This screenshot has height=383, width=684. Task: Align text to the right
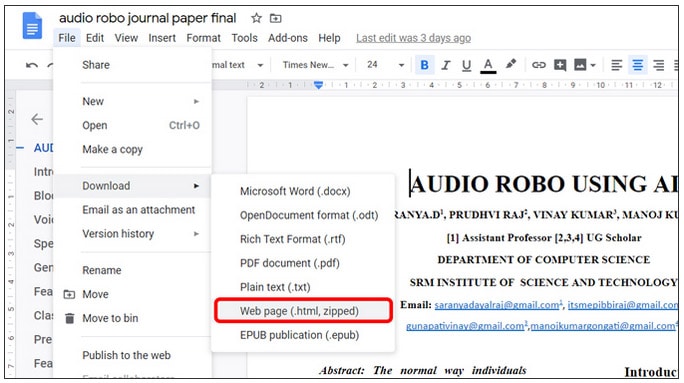pos(658,65)
